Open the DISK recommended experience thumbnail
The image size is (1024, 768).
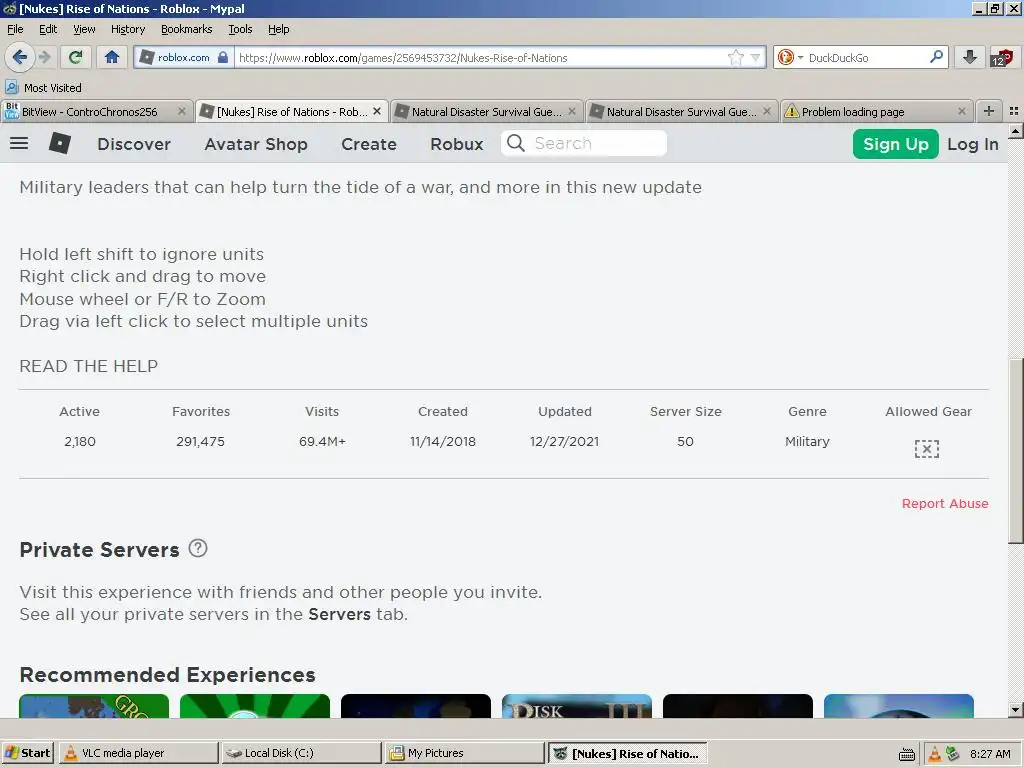[577, 706]
